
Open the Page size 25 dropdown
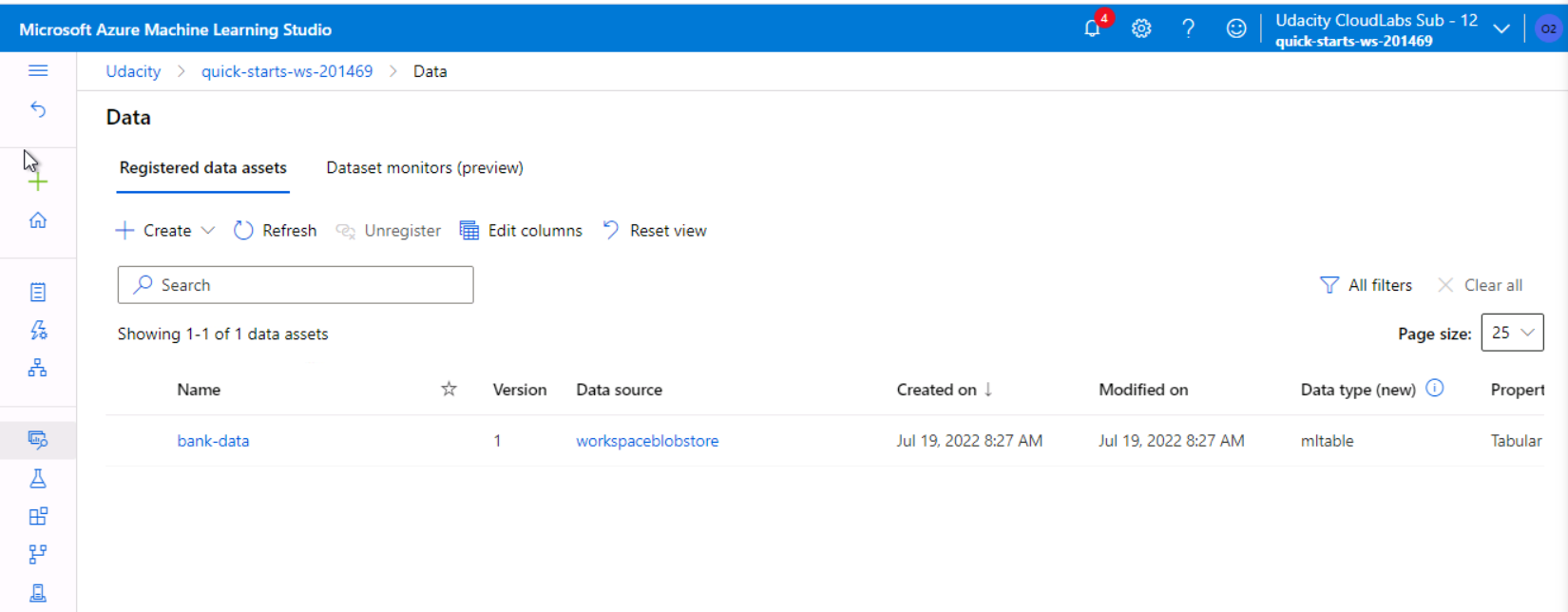click(x=1512, y=333)
